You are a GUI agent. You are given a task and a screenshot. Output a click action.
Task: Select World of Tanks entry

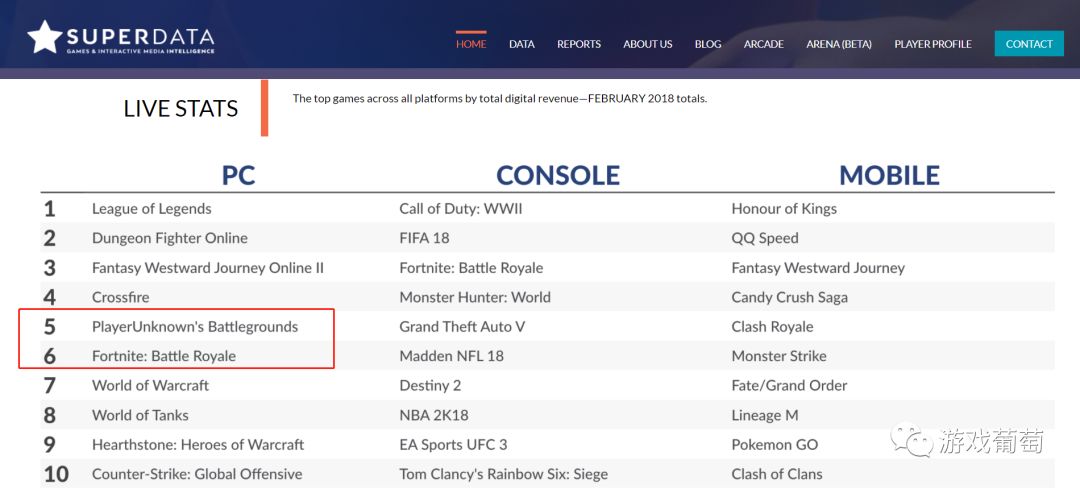coord(140,415)
